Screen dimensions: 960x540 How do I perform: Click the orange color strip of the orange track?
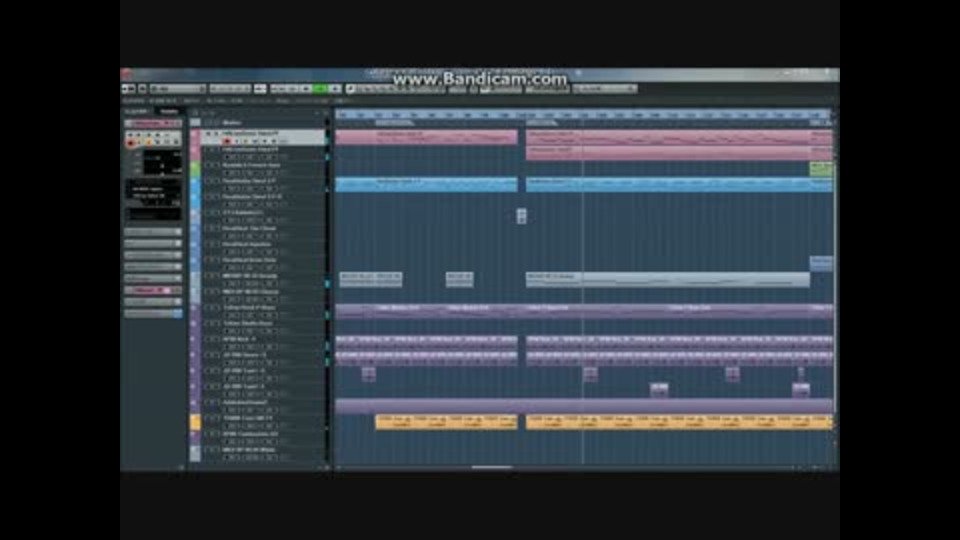tap(195, 422)
